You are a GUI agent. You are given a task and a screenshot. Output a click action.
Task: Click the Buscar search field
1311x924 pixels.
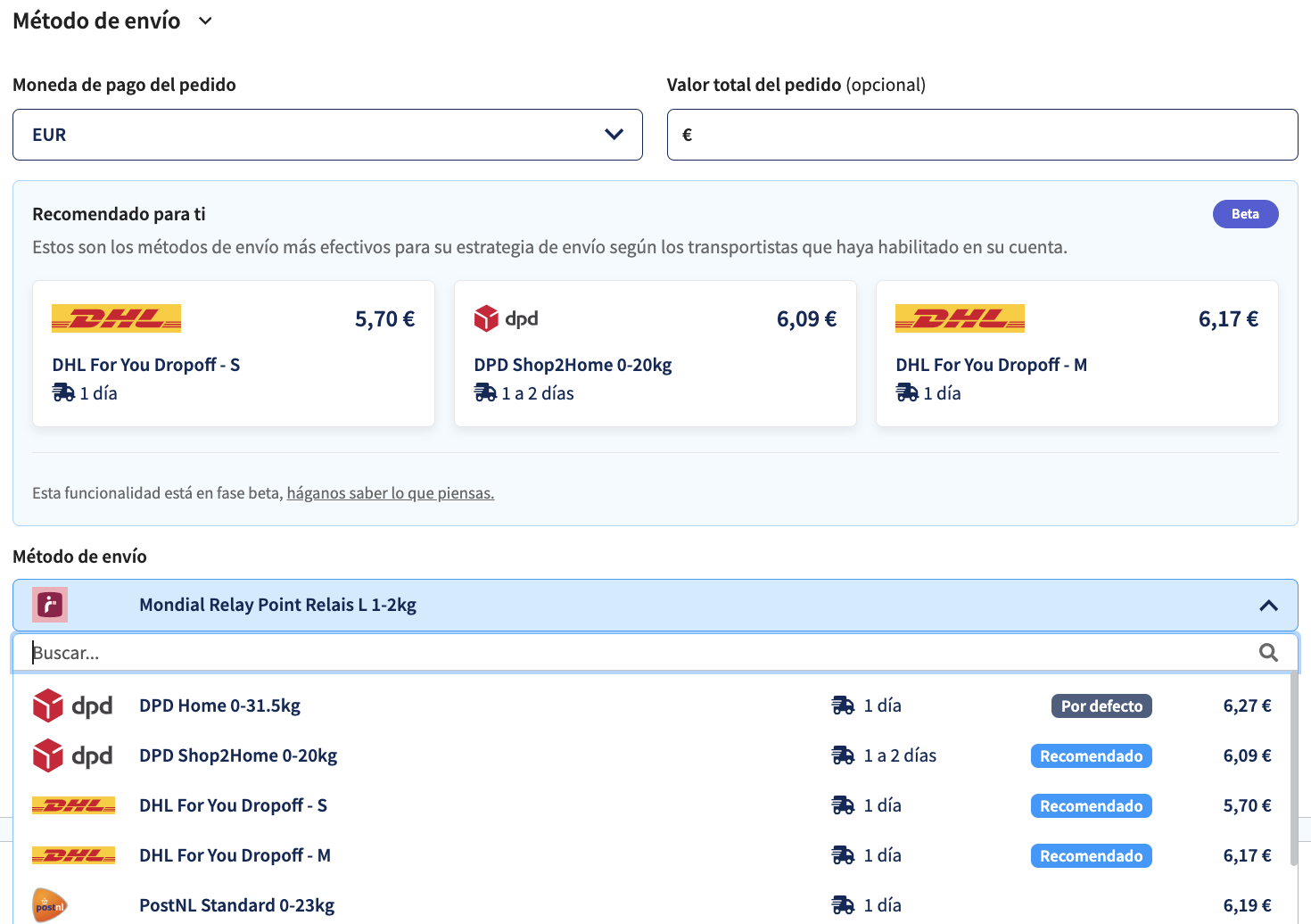pyautogui.click(x=655, y=653)
